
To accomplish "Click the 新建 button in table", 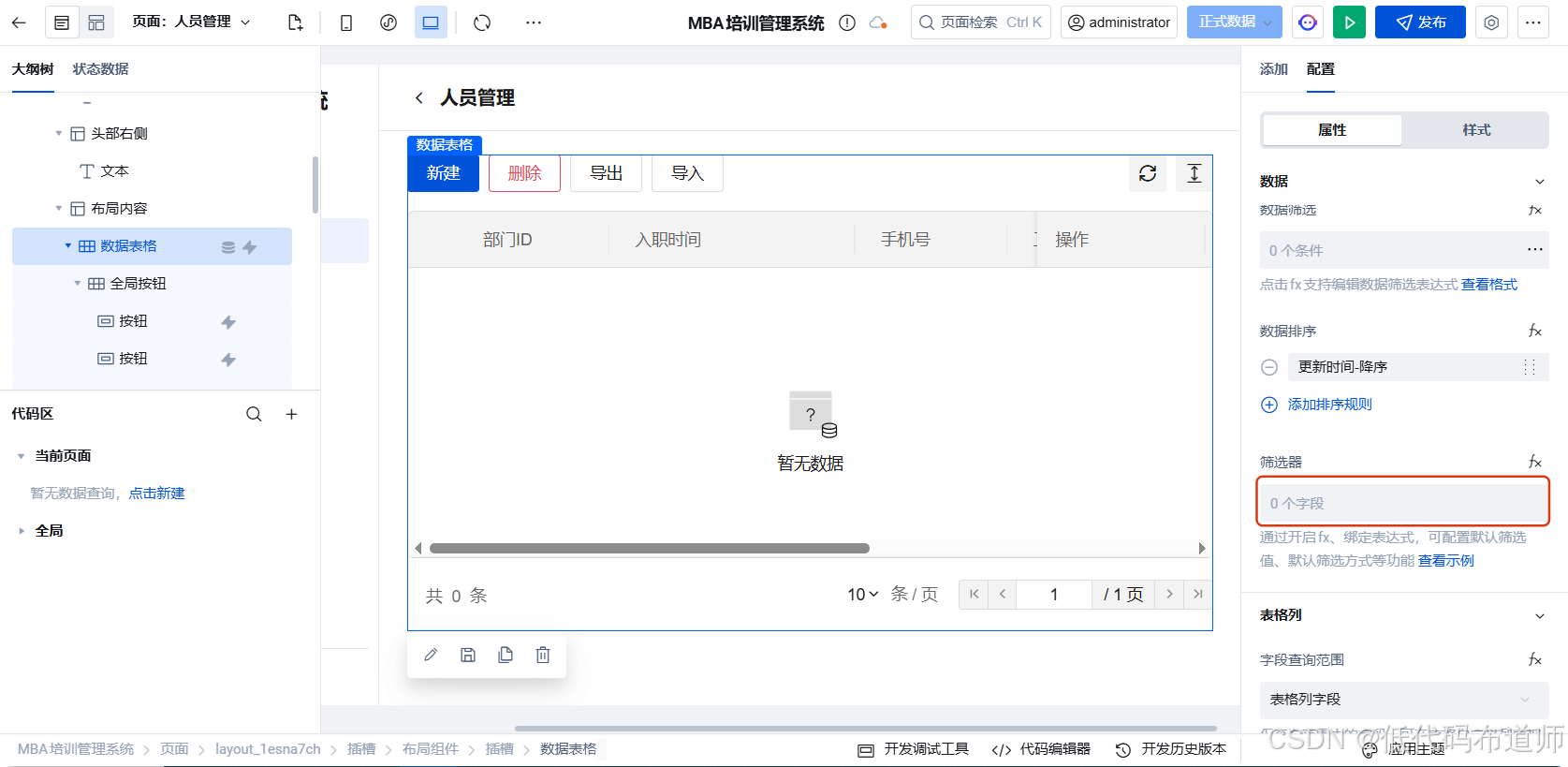I will click(444, 173).
